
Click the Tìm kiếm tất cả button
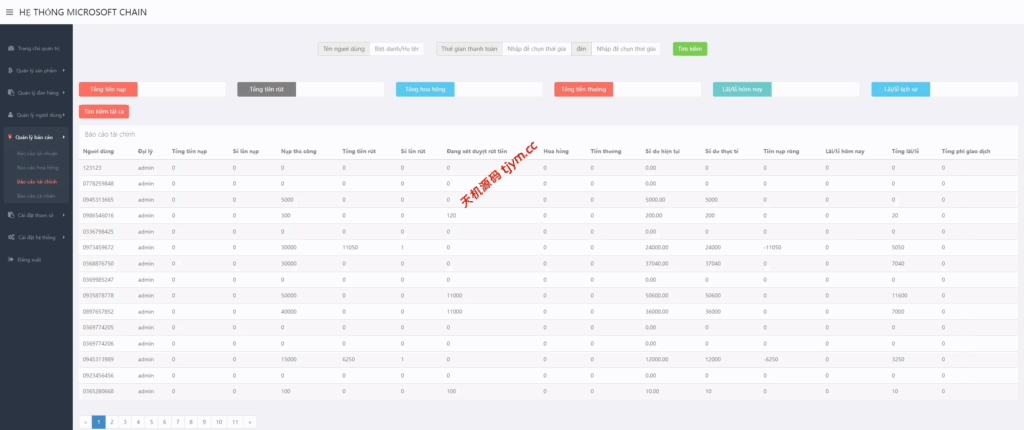(103, 111)
